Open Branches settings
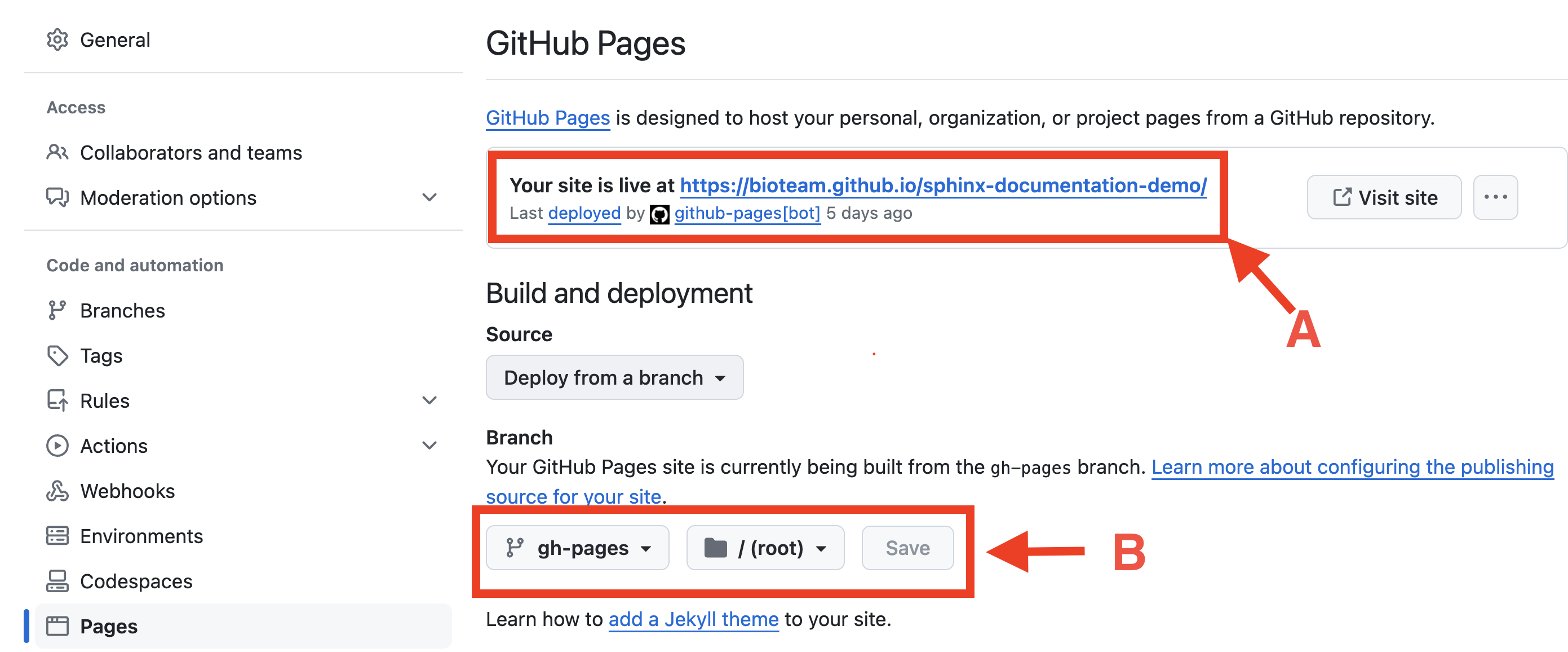Image resolution: width=1568 pixels, height=652 pixels. click(x=243, y=310)
